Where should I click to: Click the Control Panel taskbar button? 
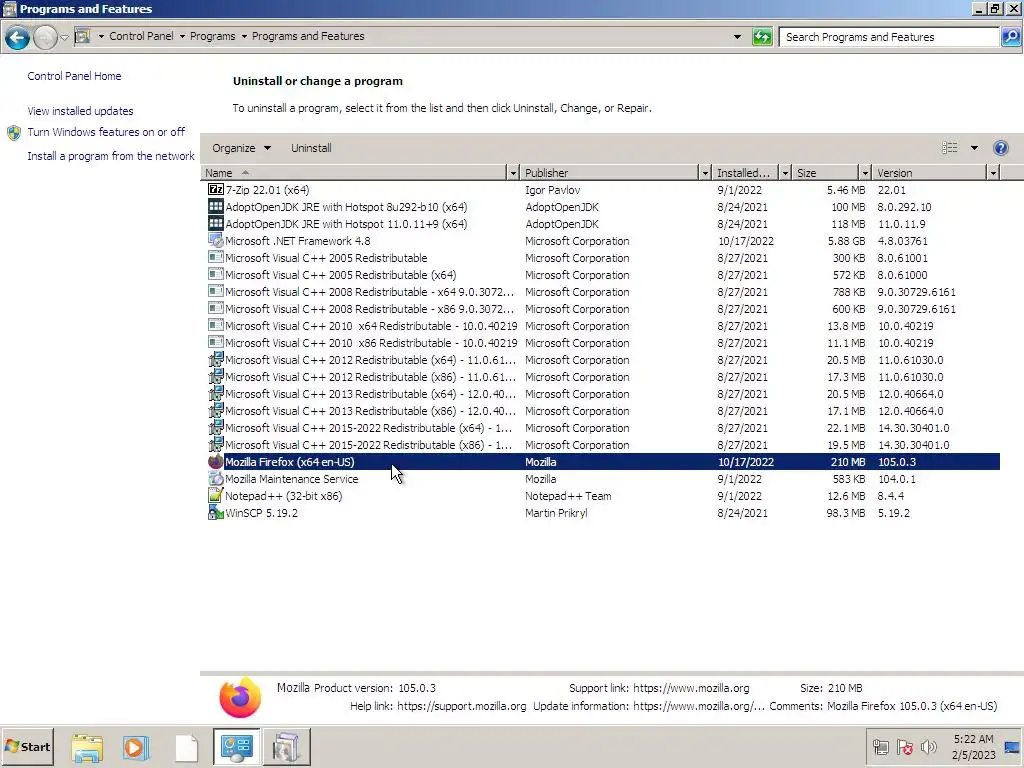pos(236,747)
